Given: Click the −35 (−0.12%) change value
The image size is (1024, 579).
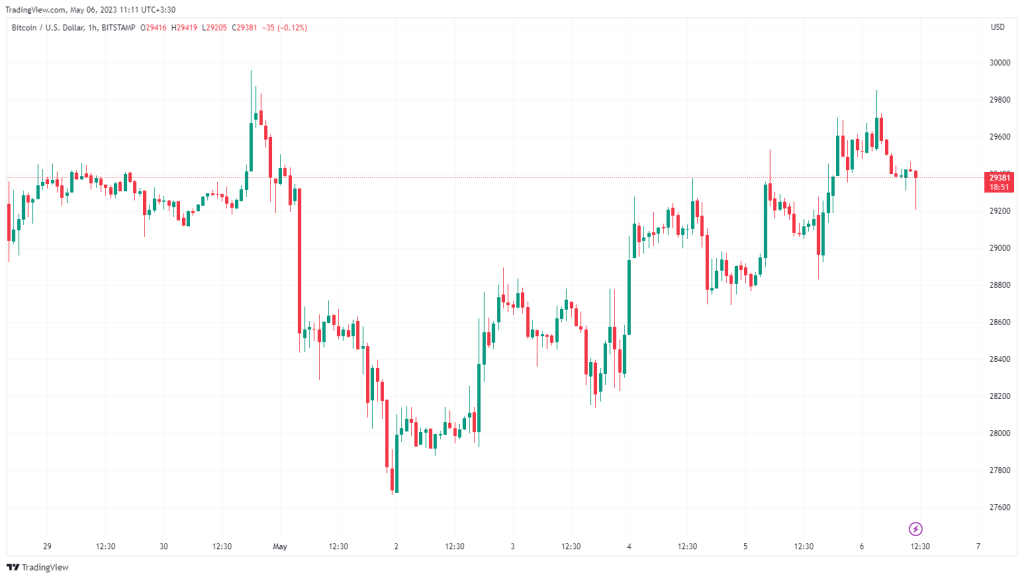Looking at the screenshot, I should [x=286, y=27].
